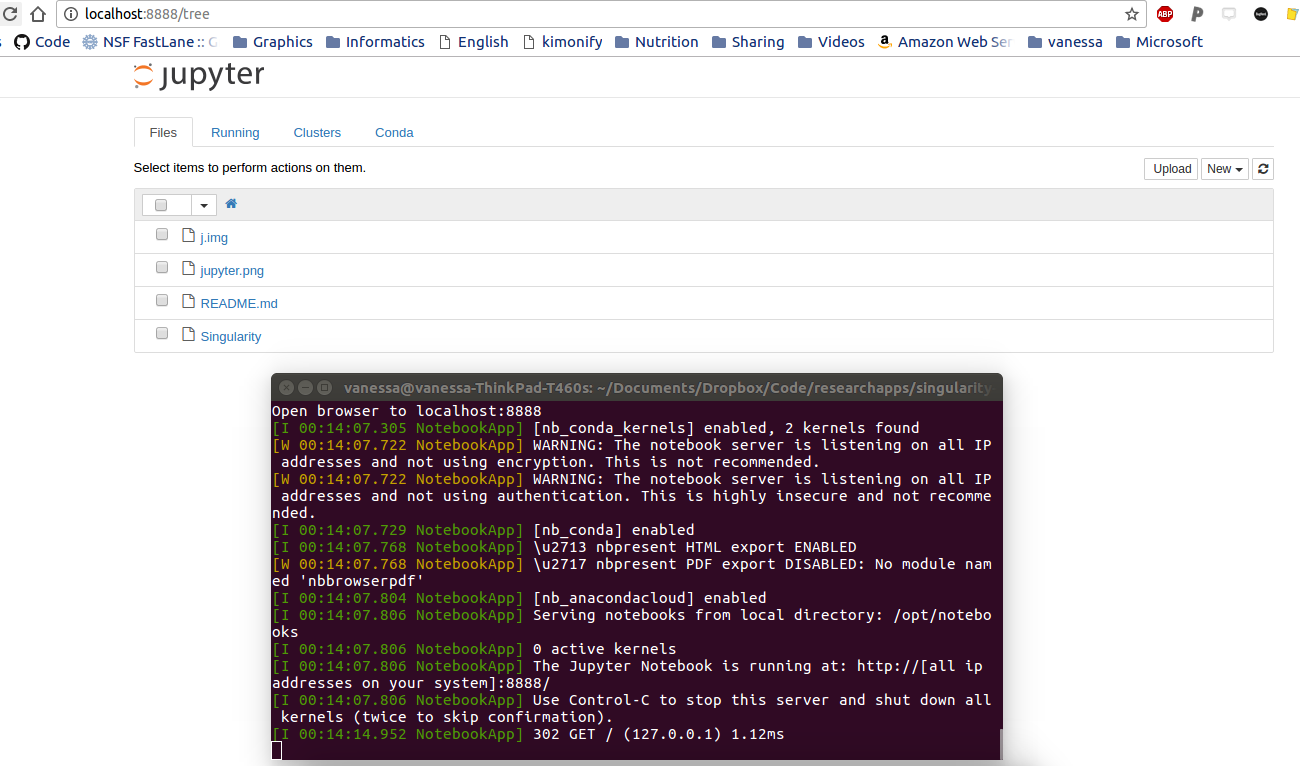Bookmark this page with the star icon
The width and height of the screenshot is (1300, 766).
tap(1131, 14)
